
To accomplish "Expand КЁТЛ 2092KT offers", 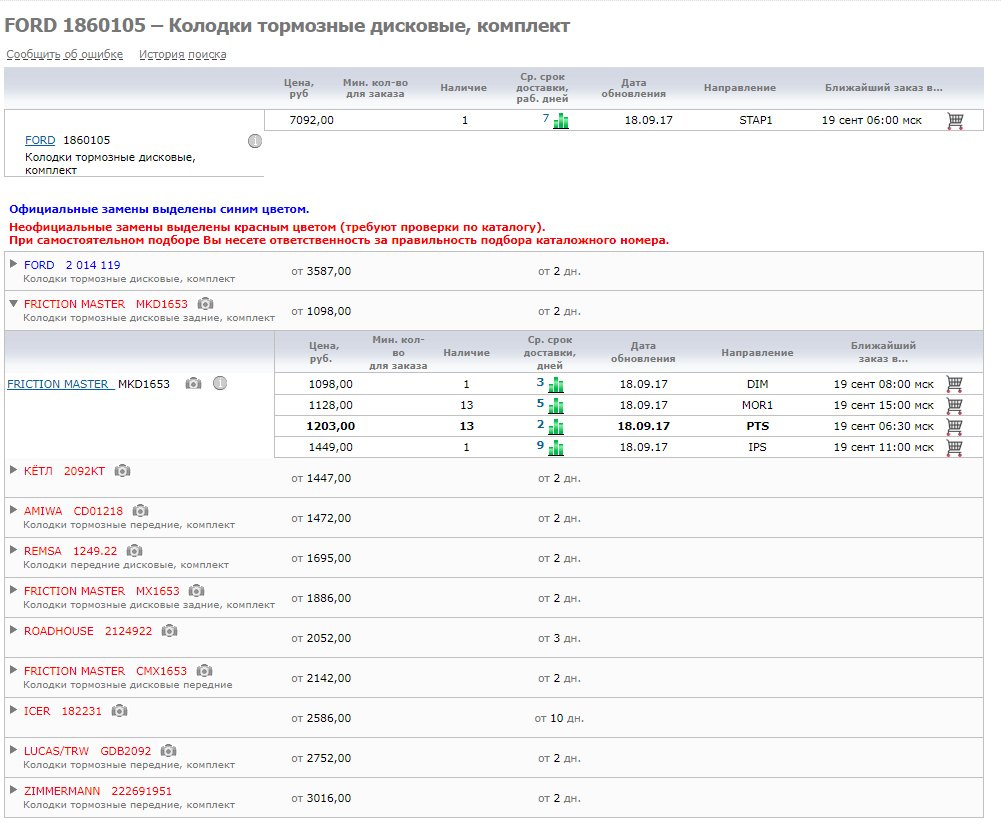I will [13, 470].
